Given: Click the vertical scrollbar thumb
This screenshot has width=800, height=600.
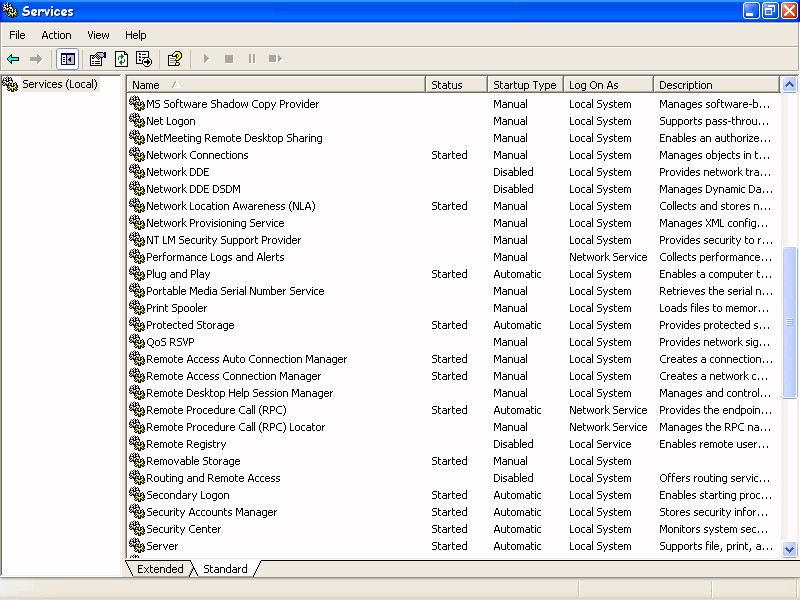Looking at the screenshot, I should (789, 322).
